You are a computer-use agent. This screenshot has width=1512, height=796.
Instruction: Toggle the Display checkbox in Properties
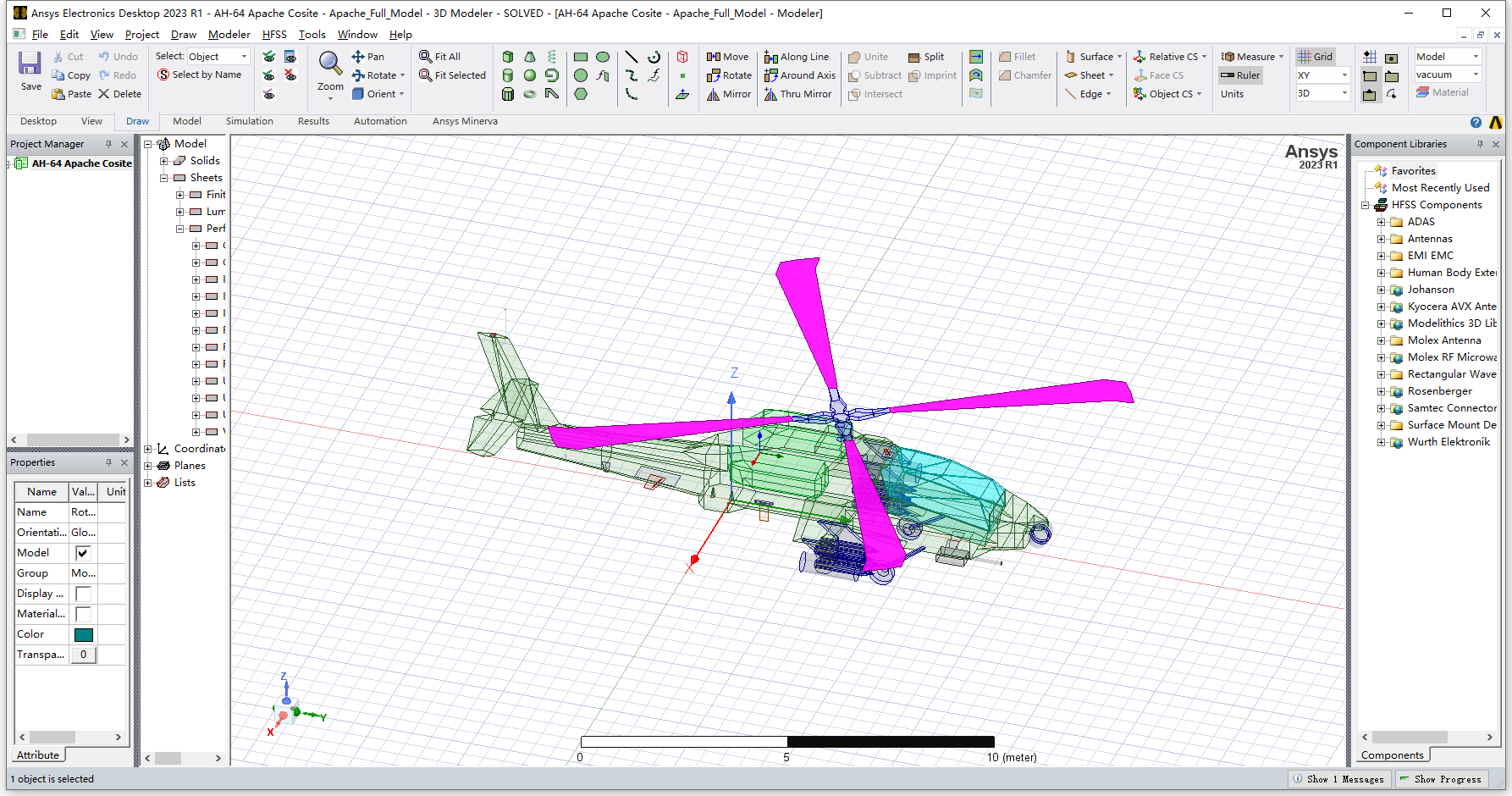tap(83, 594)
